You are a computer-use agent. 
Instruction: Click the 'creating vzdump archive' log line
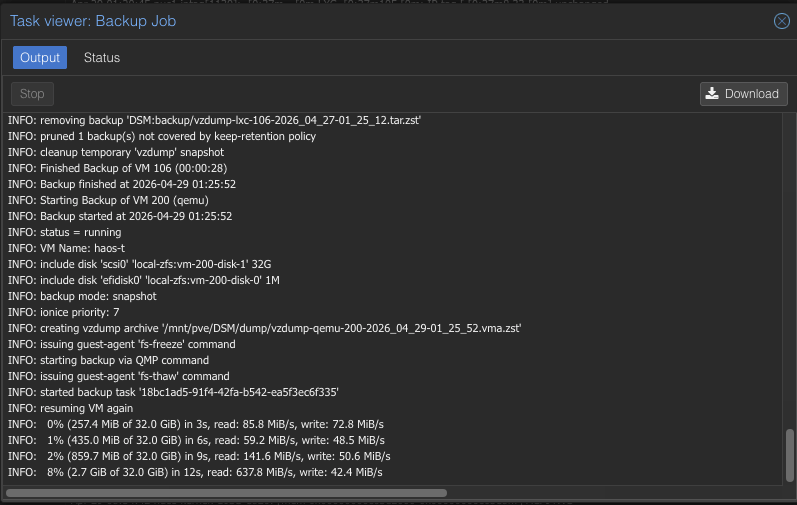[x=264, y=328]
